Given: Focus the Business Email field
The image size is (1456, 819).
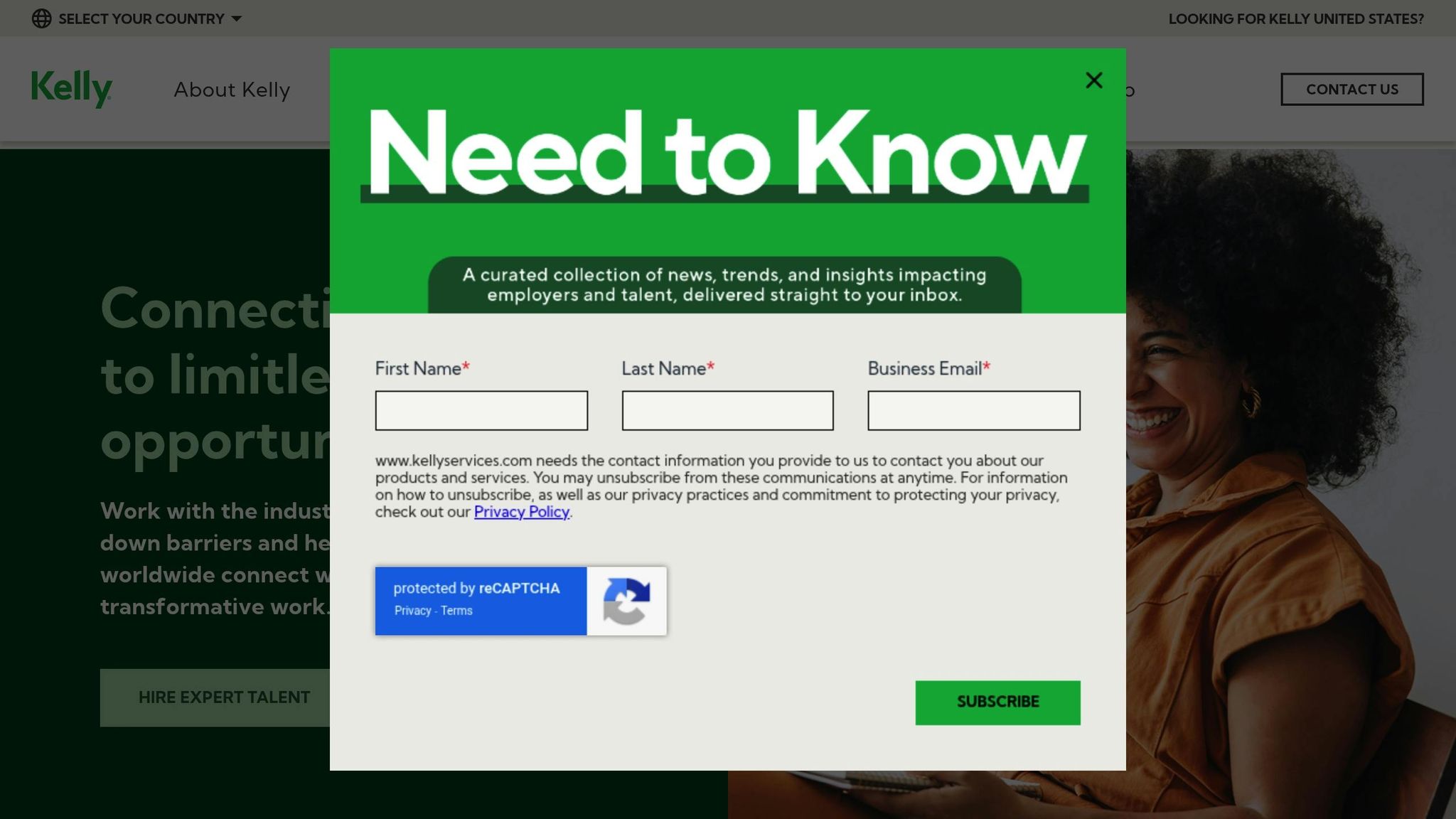Looking at the screenshot, I should [x=974, y=410].
